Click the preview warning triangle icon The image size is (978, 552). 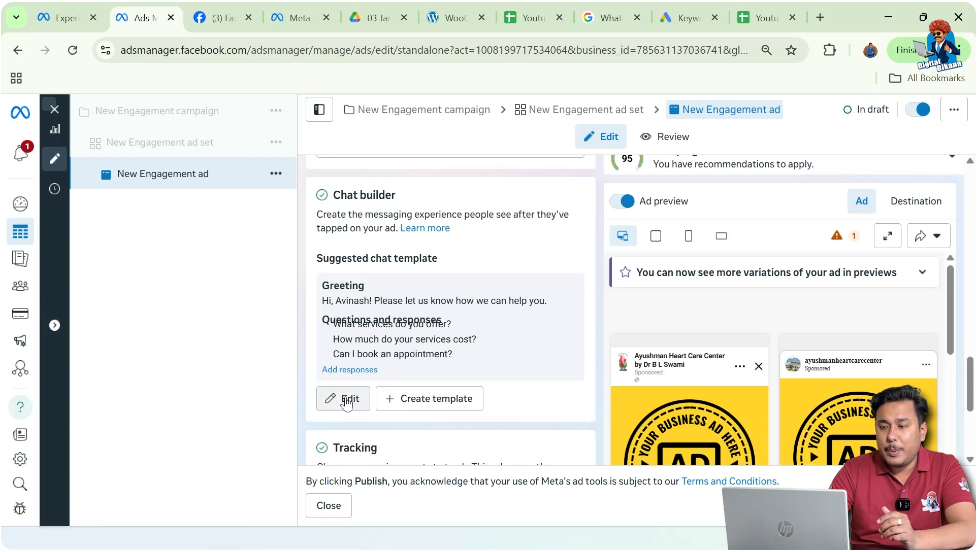[836, 235]
